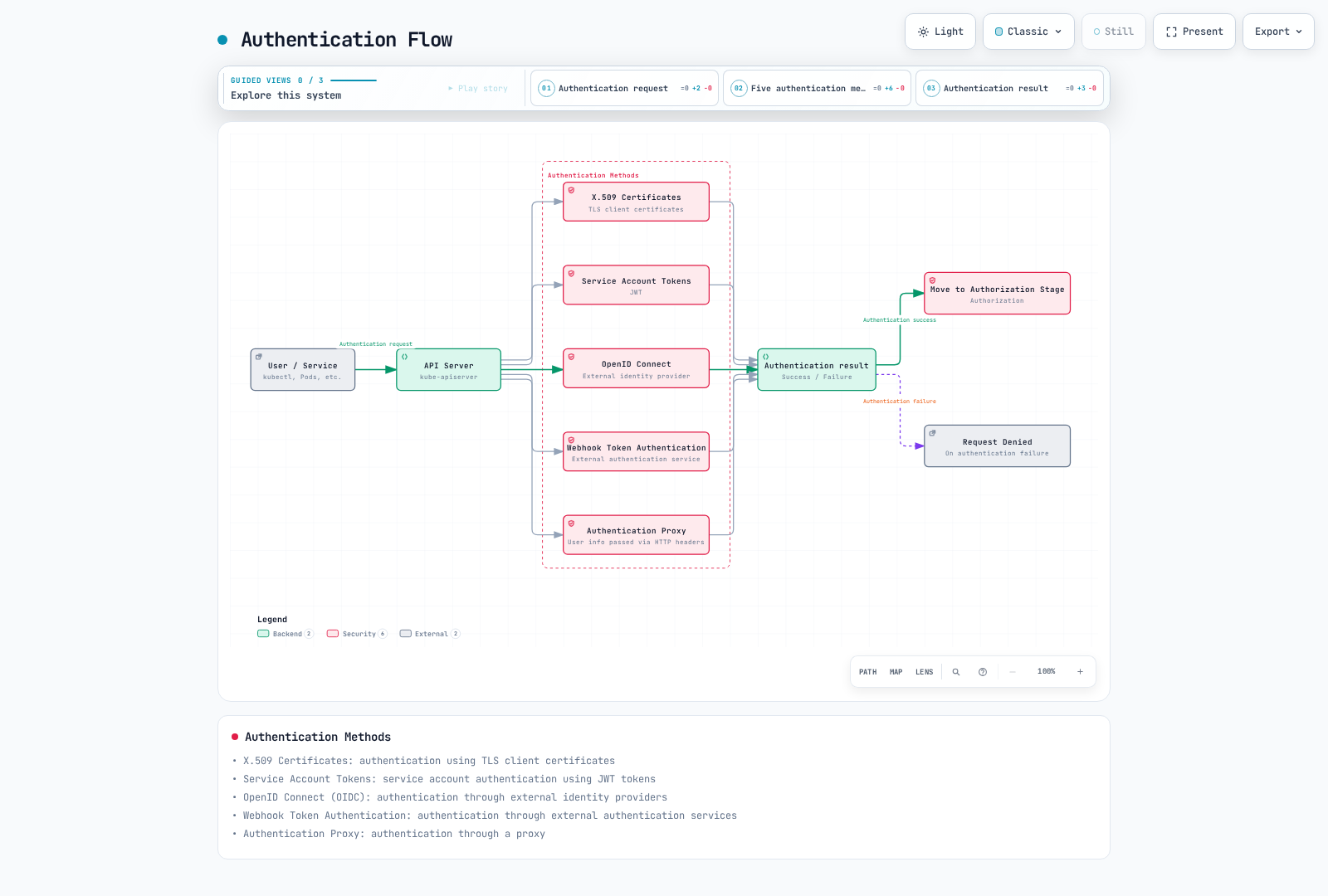Screen dimensions: 1328x896
Task: Click external icon on User / Service node
Action: tap(258, 357)
